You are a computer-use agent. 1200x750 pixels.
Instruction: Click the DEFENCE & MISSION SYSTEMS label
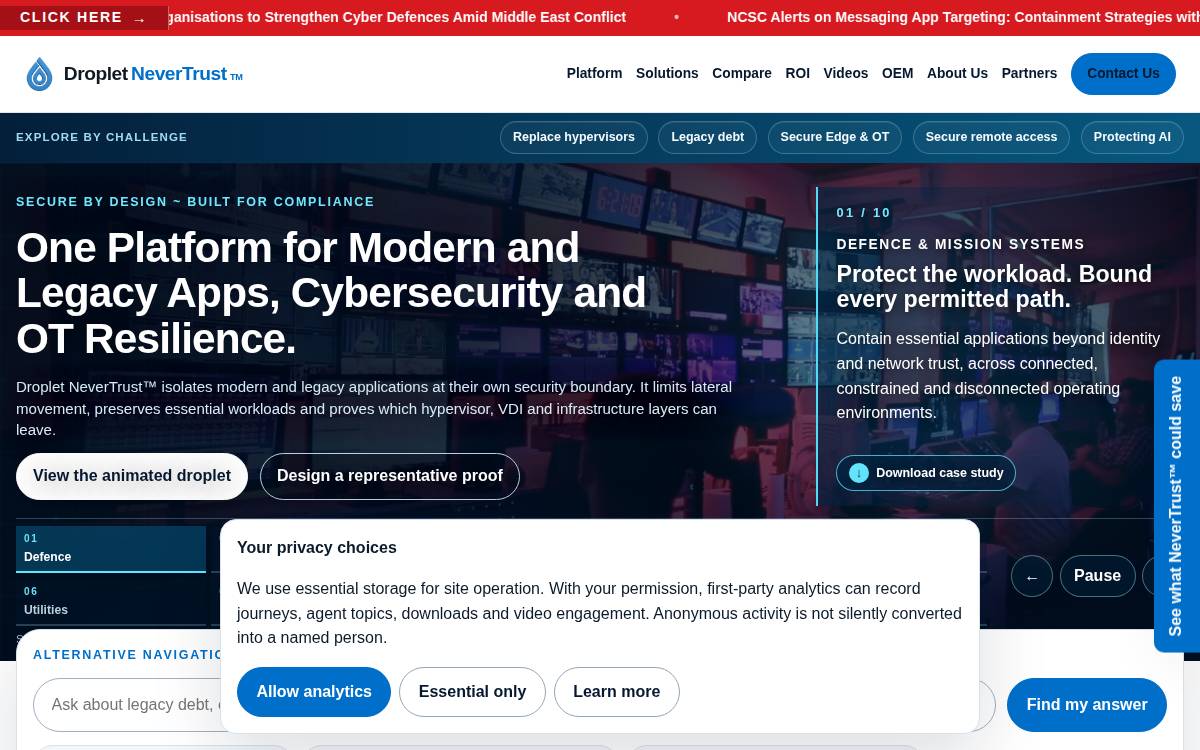tap(960, 244)
